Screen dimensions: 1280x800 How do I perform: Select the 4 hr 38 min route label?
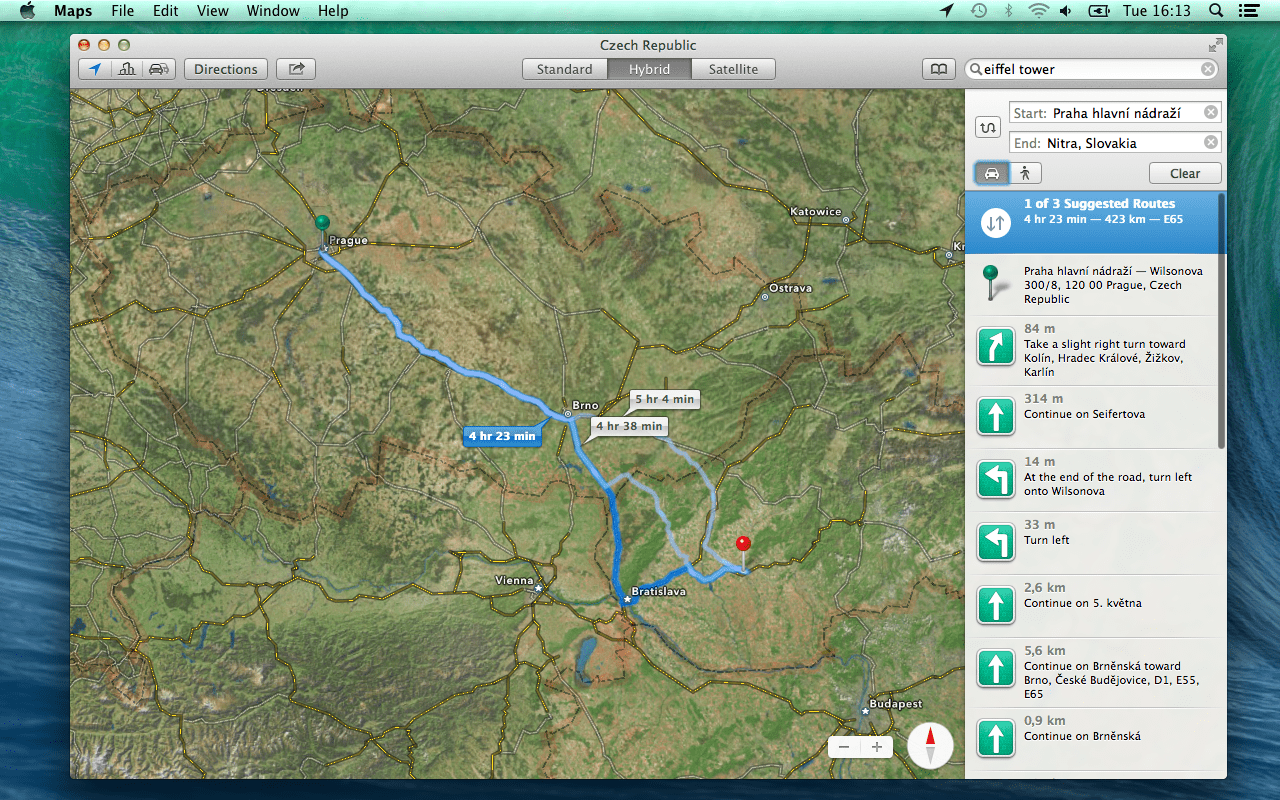point(629,426)
